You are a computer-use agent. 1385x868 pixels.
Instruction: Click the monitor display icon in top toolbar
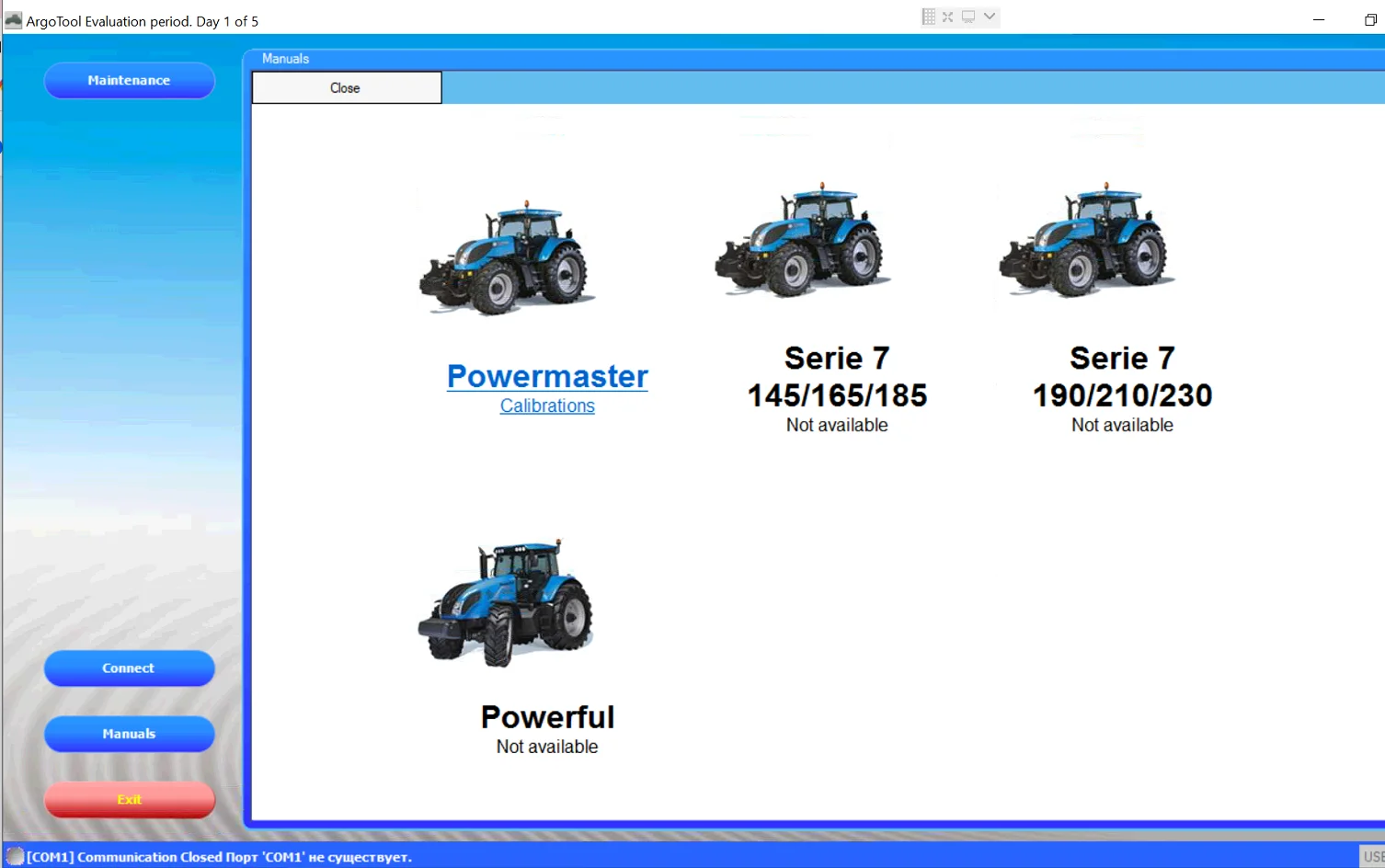point(968,17)
